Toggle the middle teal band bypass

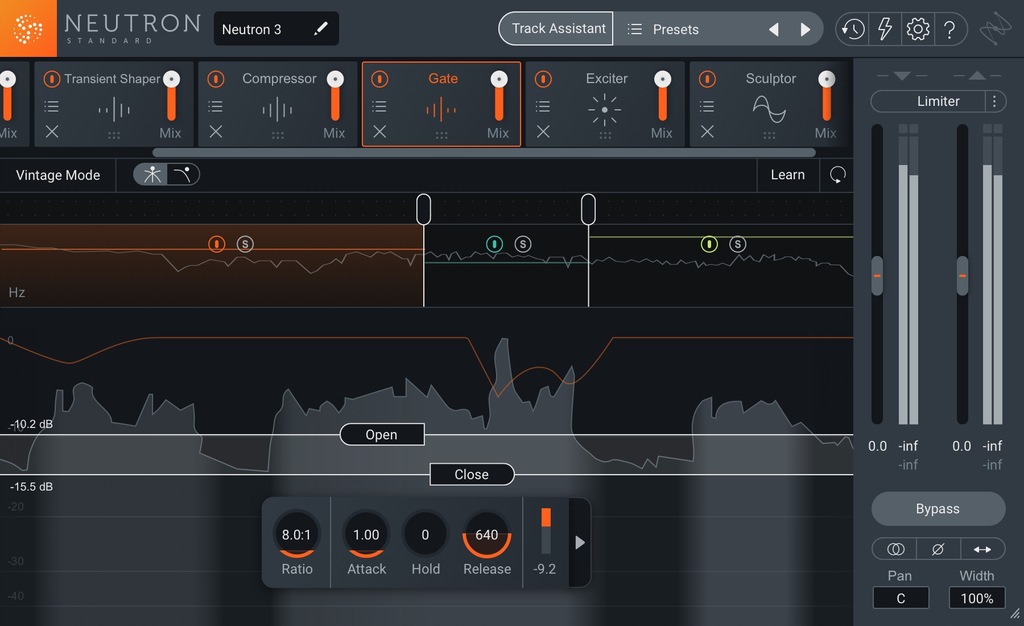point(494,244)
